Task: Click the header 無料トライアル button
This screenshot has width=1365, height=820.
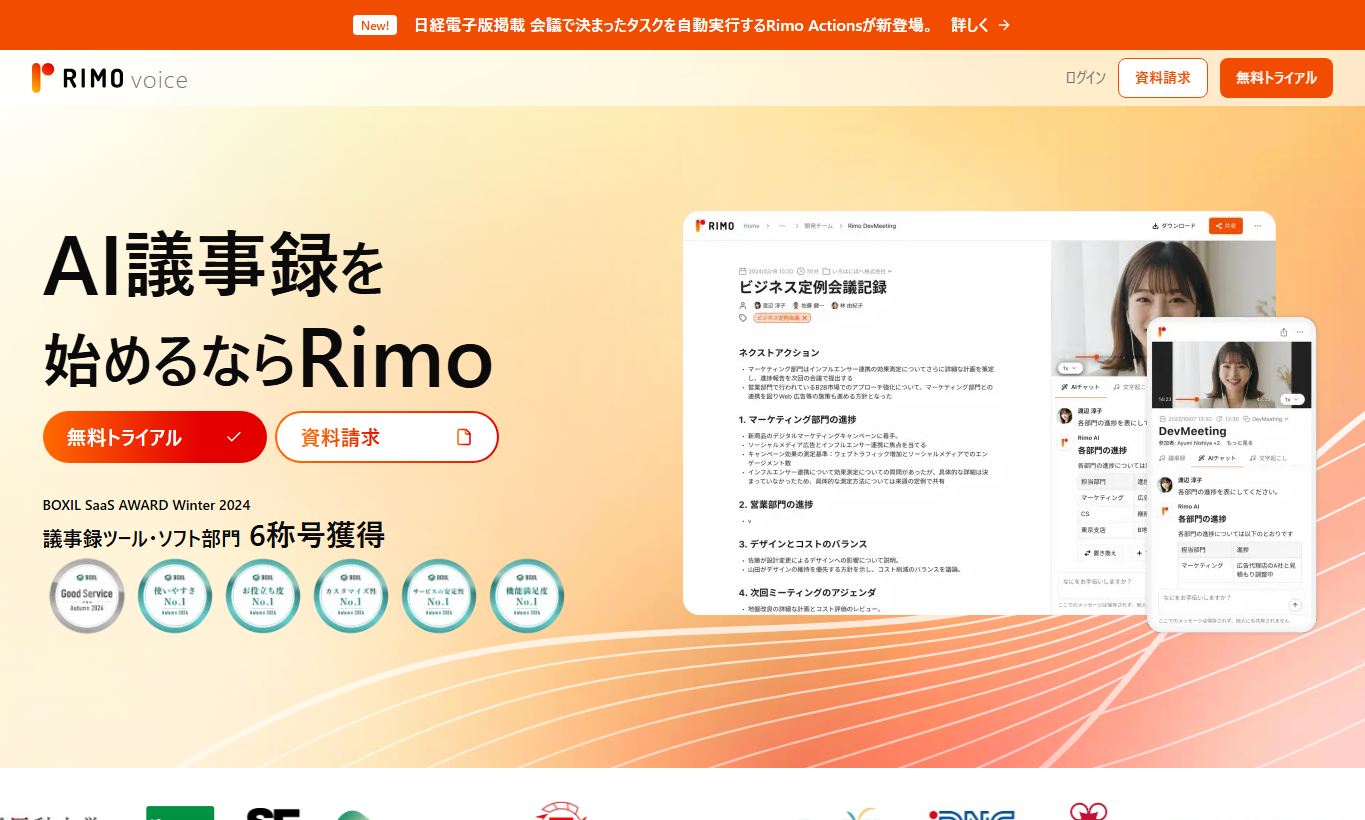Action: (1276, 78)
